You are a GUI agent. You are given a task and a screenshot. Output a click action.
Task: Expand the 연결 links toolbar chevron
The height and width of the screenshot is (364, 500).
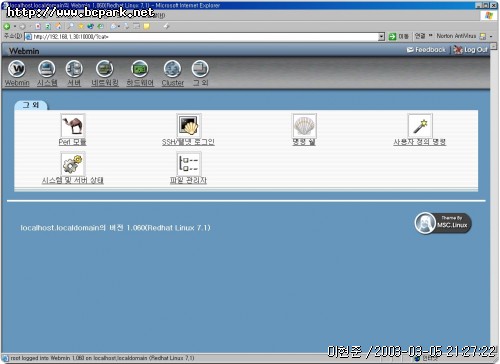click(430, 35)
